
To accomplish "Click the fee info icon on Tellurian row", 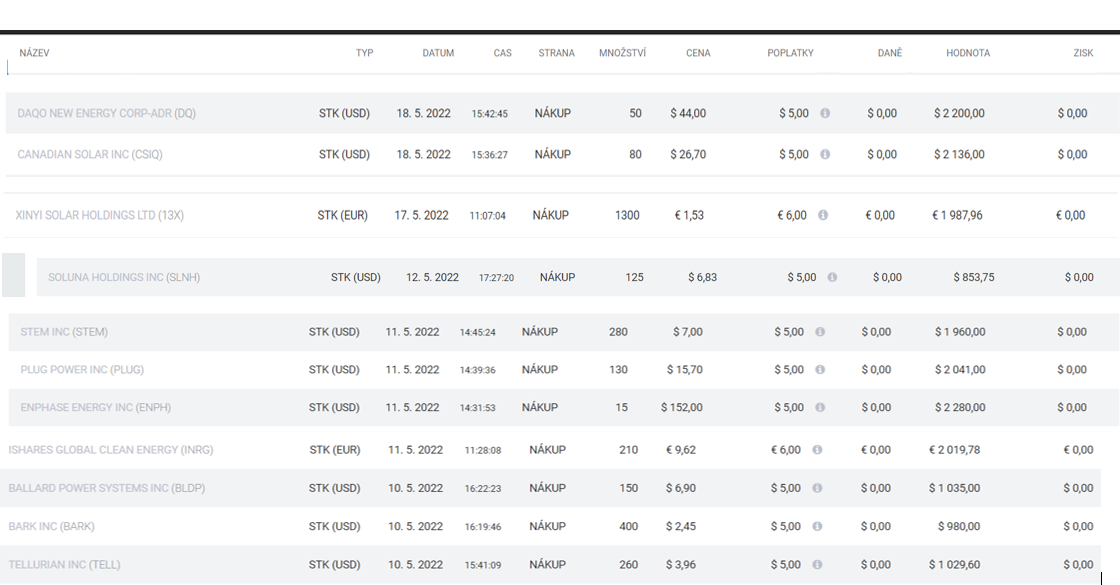I will pos(817,565).
